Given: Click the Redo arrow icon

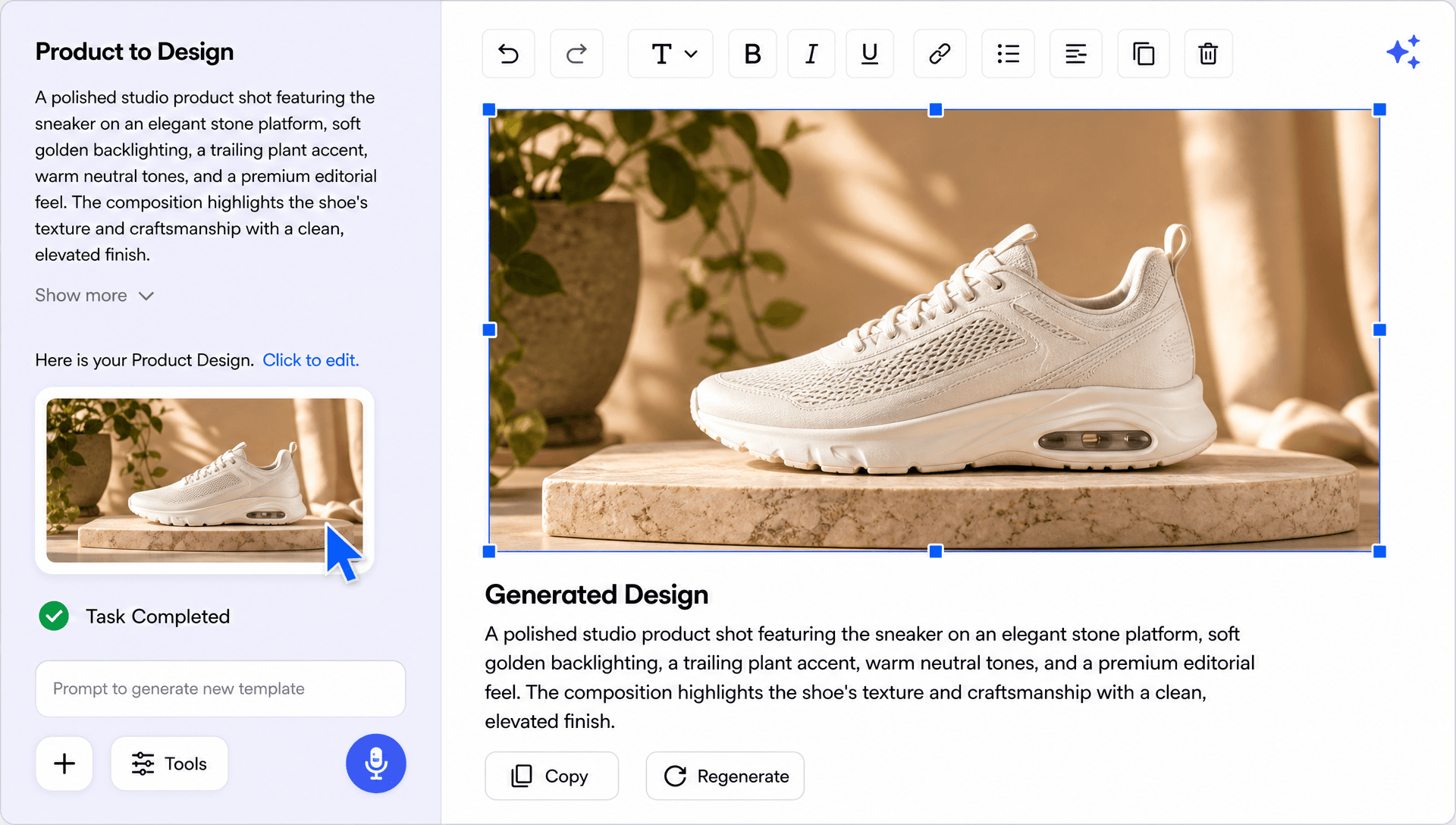Looking at the screenshot, I should click(x=576, y=54).
